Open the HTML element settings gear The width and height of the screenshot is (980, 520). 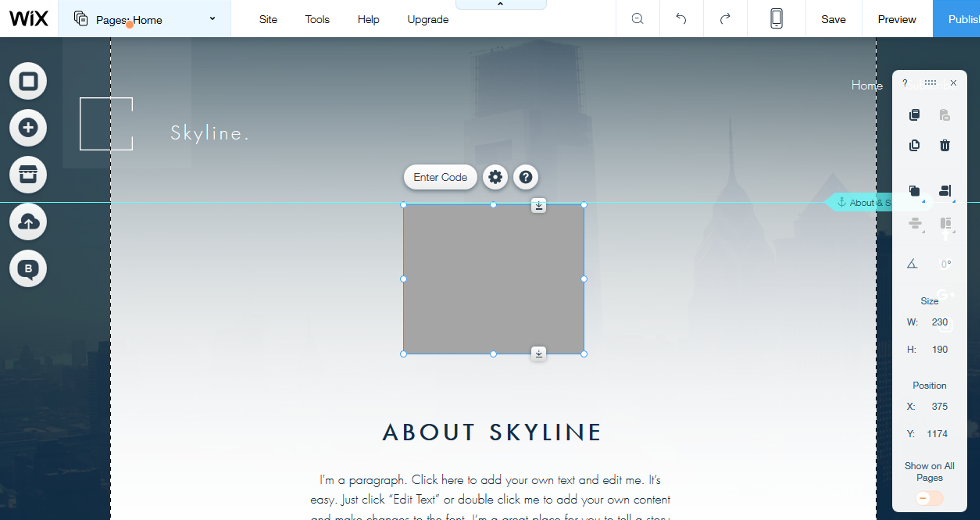tap(495, 177)
